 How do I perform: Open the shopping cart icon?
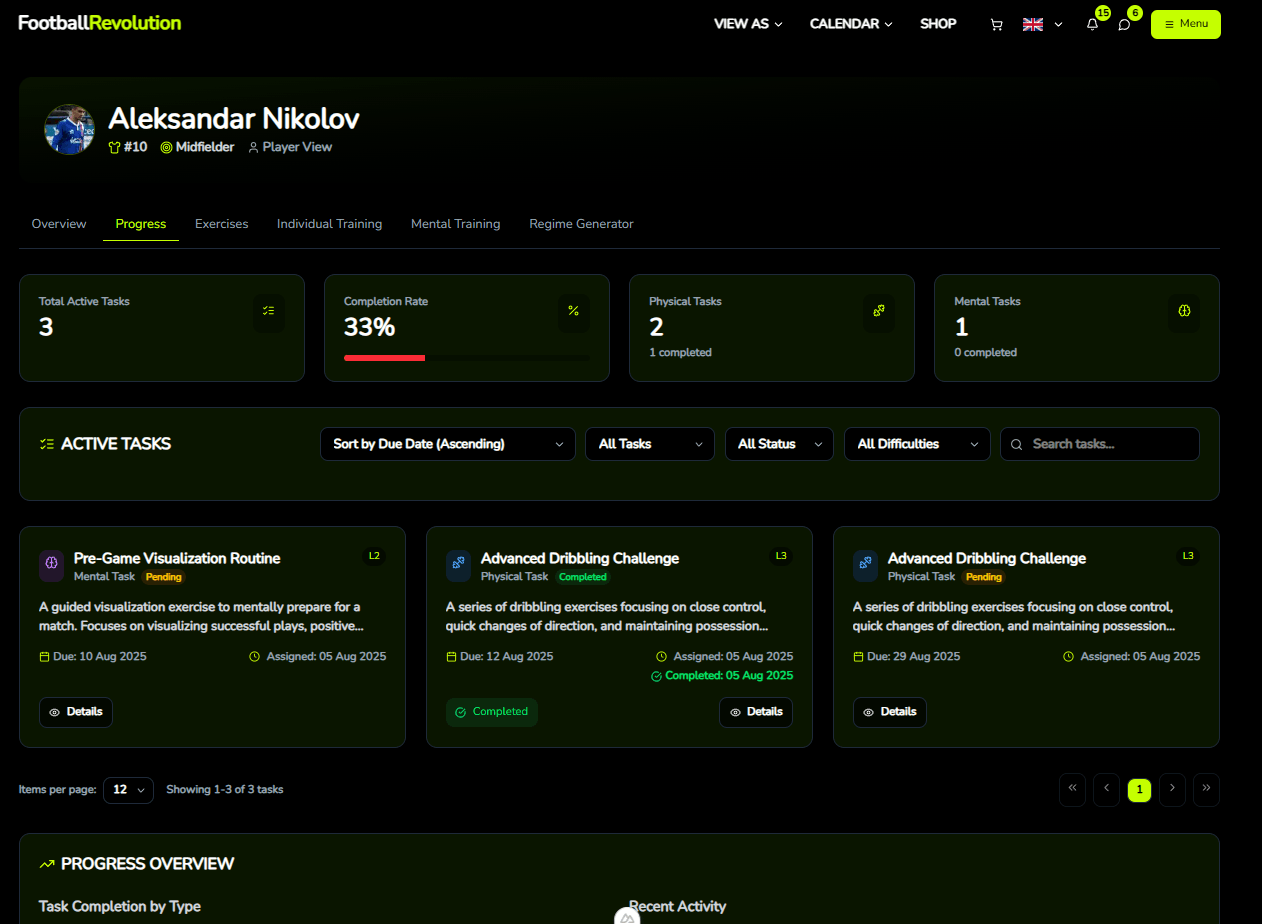pyautogui.click(x=996, y=25)
